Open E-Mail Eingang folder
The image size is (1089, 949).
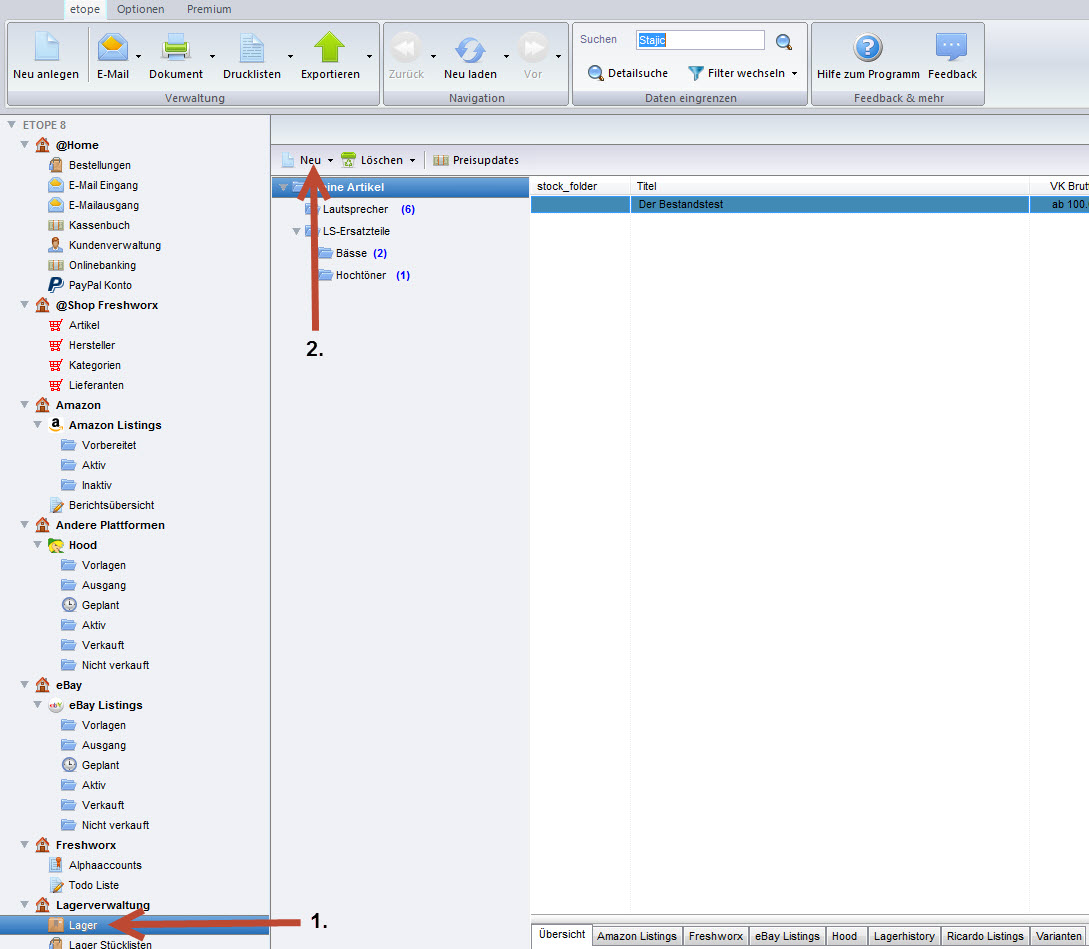(x=103, y=185)
